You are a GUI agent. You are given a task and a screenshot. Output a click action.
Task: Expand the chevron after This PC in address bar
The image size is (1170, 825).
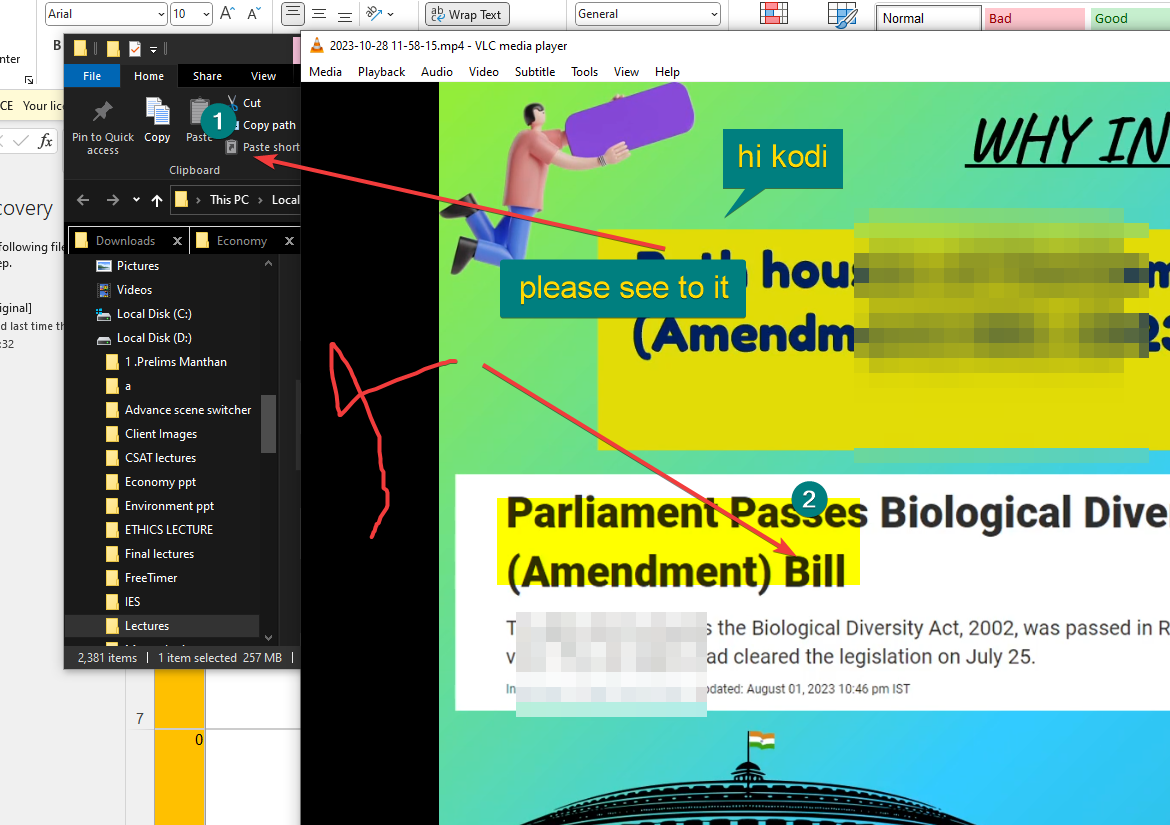click(x=261, y=200)
